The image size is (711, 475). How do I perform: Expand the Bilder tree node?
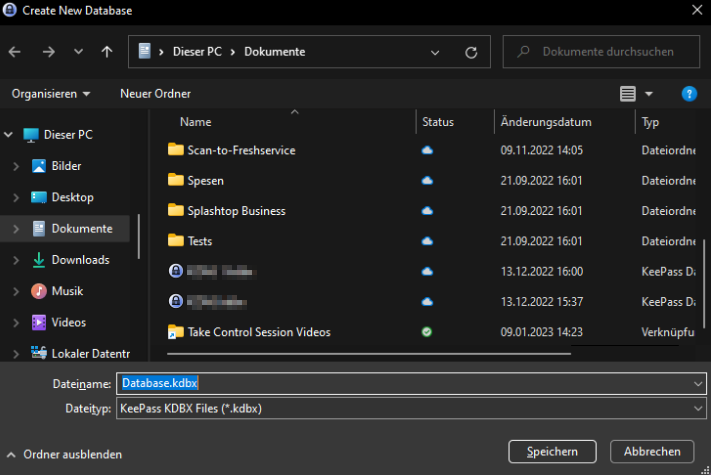(16, 166)
